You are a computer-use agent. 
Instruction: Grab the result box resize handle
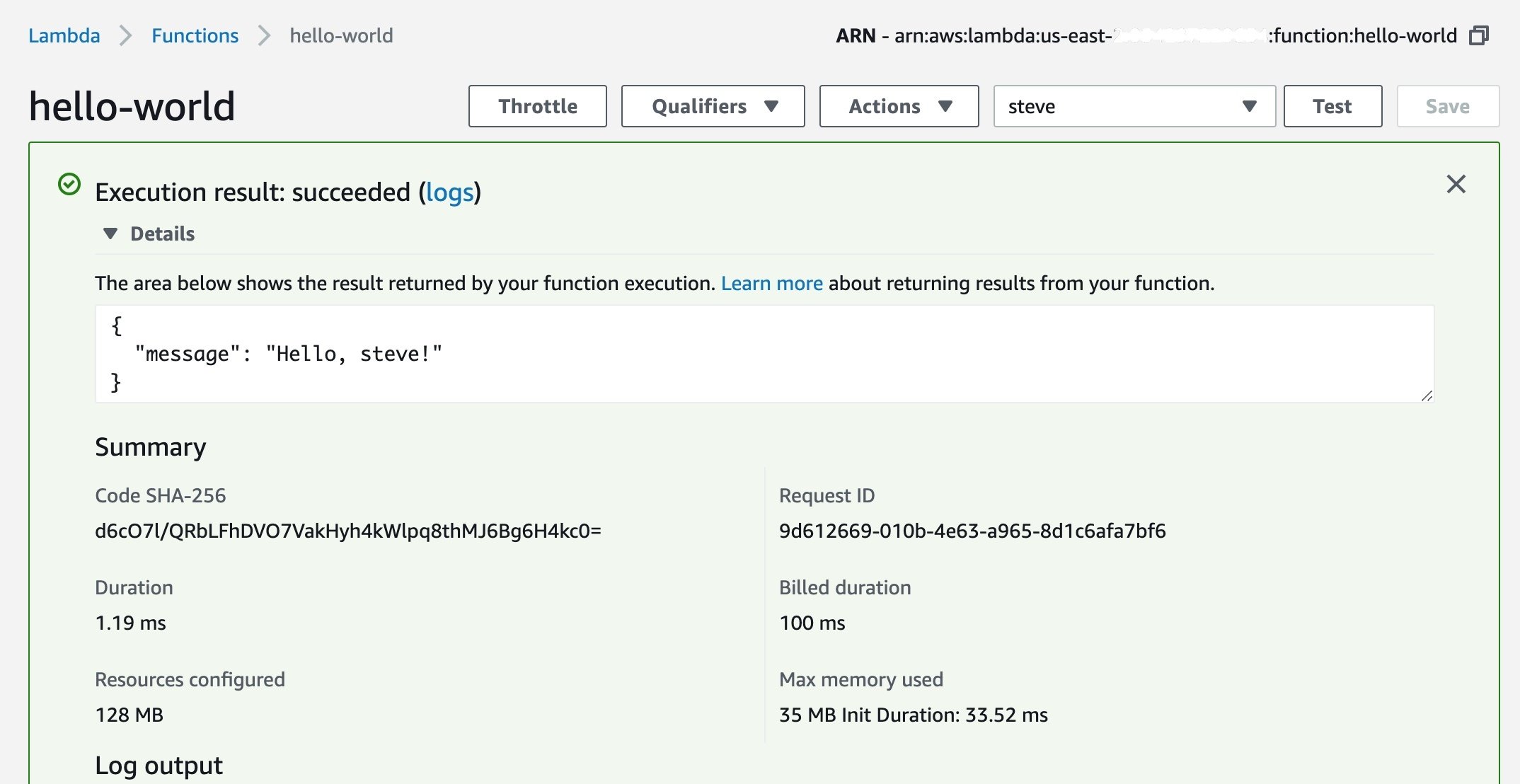[1427, 396]
